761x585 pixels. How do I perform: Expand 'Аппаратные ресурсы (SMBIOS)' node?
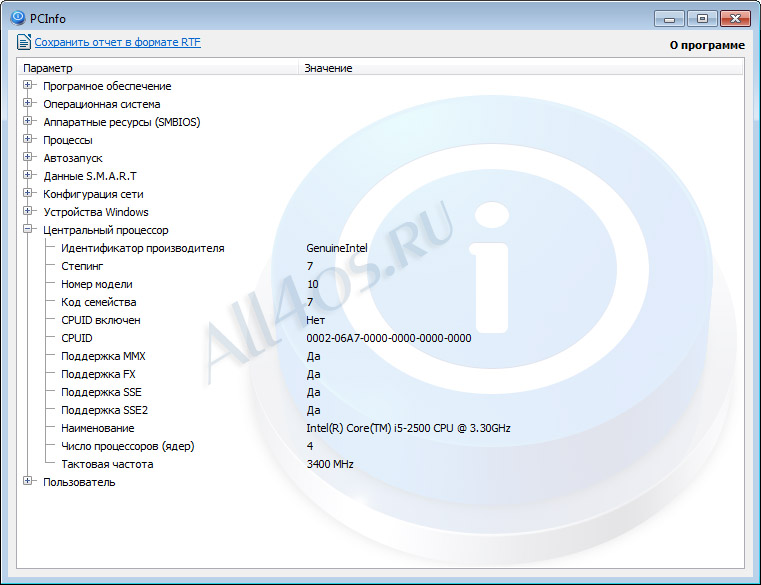pyautogui.click(x=28, y=121)
